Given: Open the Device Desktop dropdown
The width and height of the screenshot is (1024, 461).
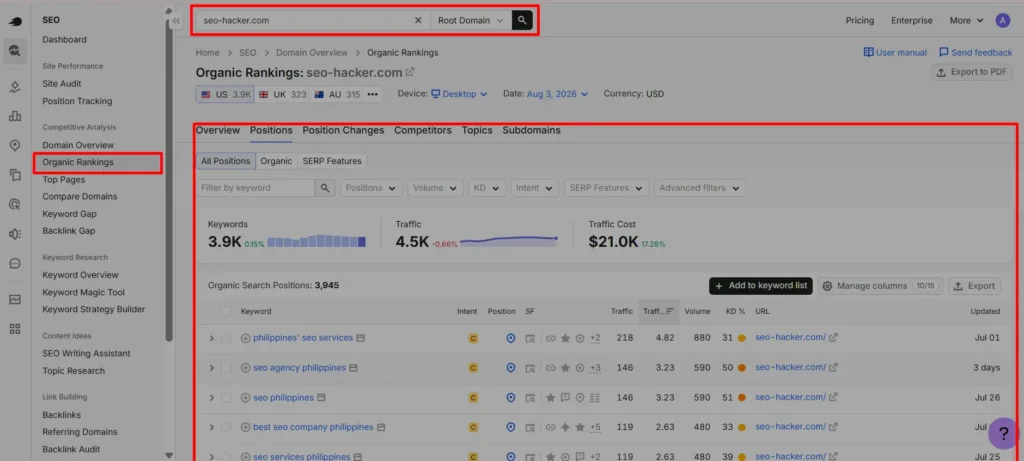Looking at the screenshot, I should 459,94.
